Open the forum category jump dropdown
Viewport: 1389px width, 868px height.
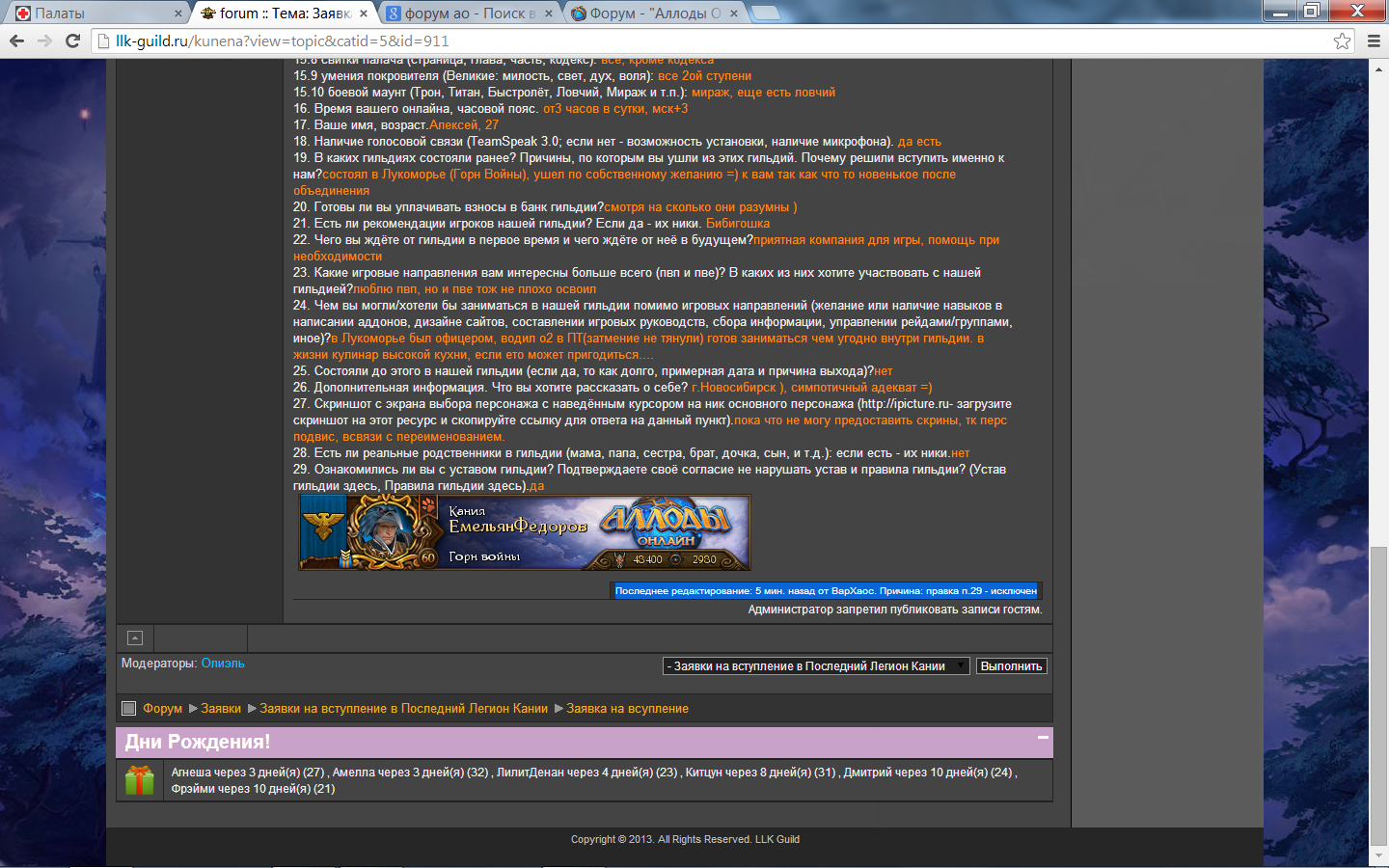point(815,666)
